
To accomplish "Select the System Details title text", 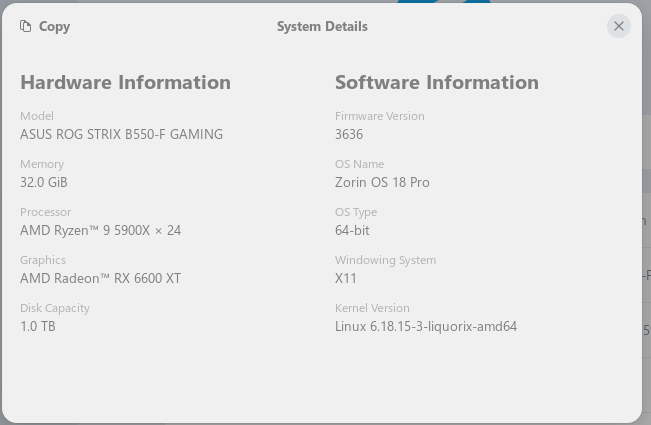I will point(322,27).
